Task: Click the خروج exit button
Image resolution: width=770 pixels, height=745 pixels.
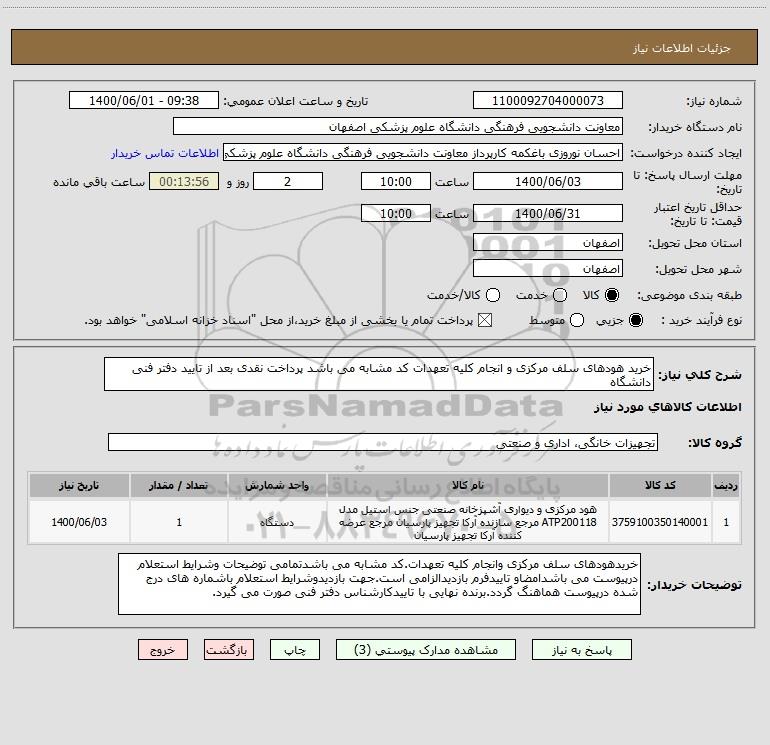Action: (x=163, y=650)
